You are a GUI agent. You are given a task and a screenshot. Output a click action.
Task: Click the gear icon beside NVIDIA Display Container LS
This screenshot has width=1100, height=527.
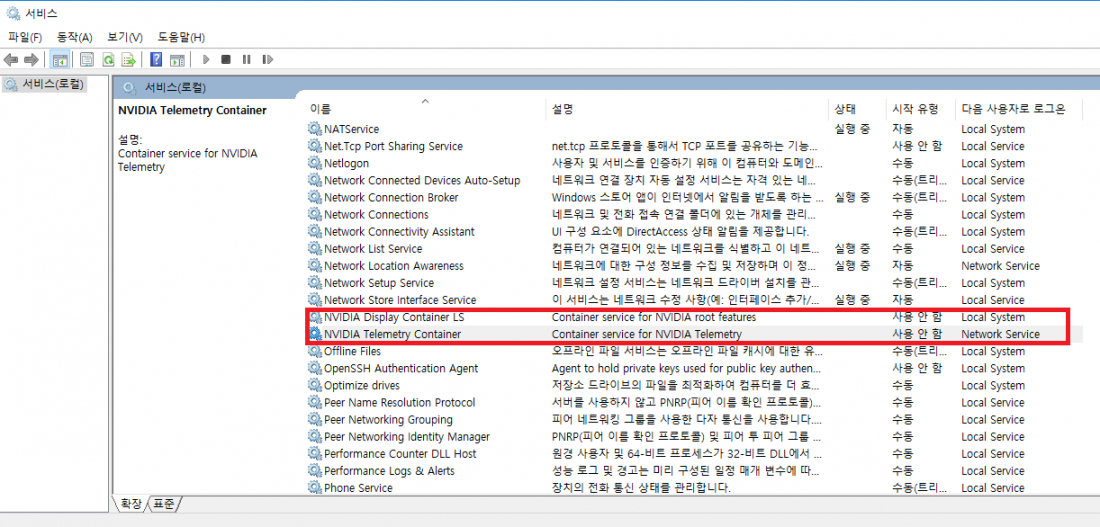[315, 317]
